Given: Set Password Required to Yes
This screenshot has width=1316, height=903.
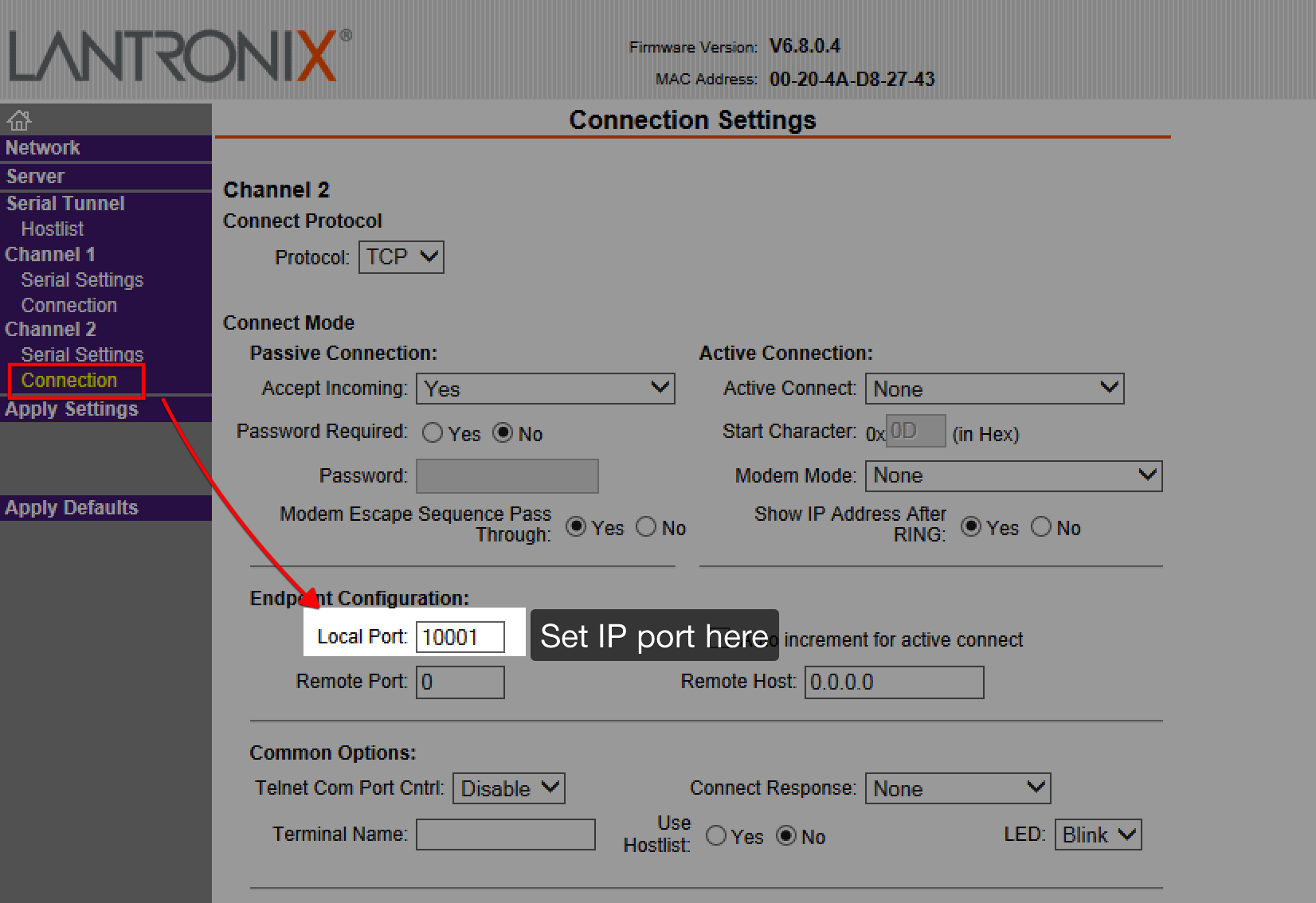Looking at the screenshot, I should coord(433,433).
